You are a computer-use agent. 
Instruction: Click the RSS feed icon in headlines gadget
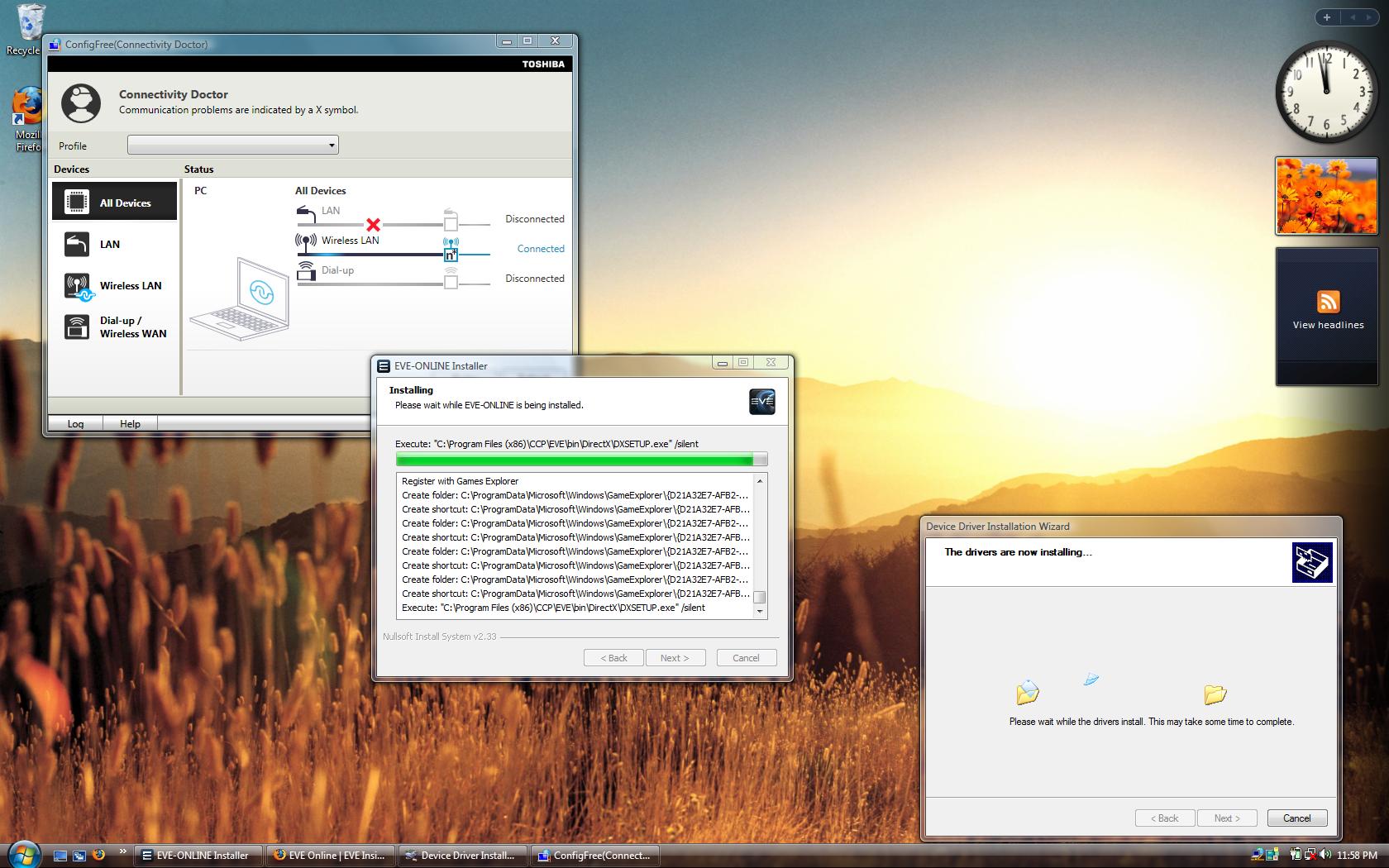click(x=1328, y=301)
